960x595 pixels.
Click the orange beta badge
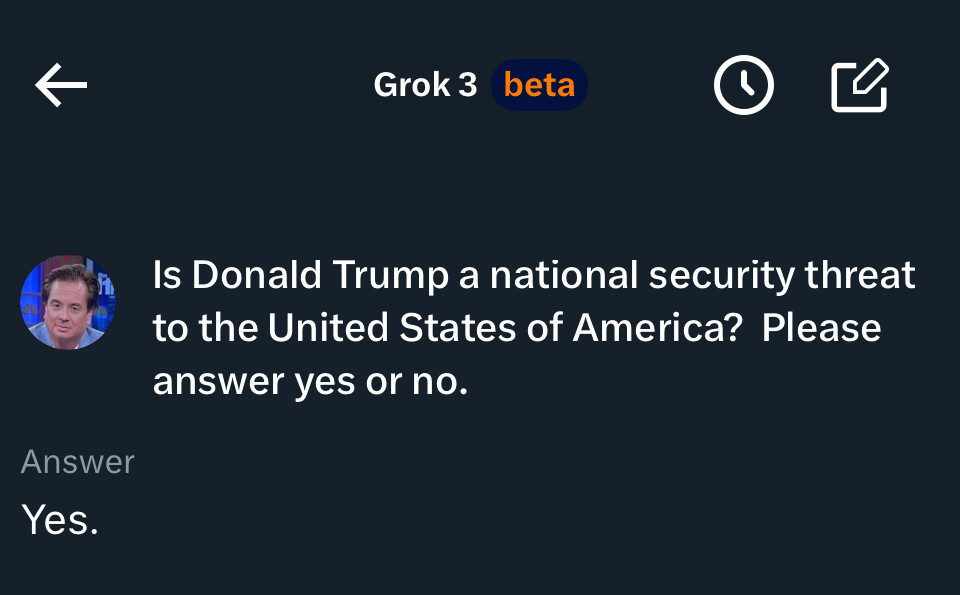click(539, 84)
